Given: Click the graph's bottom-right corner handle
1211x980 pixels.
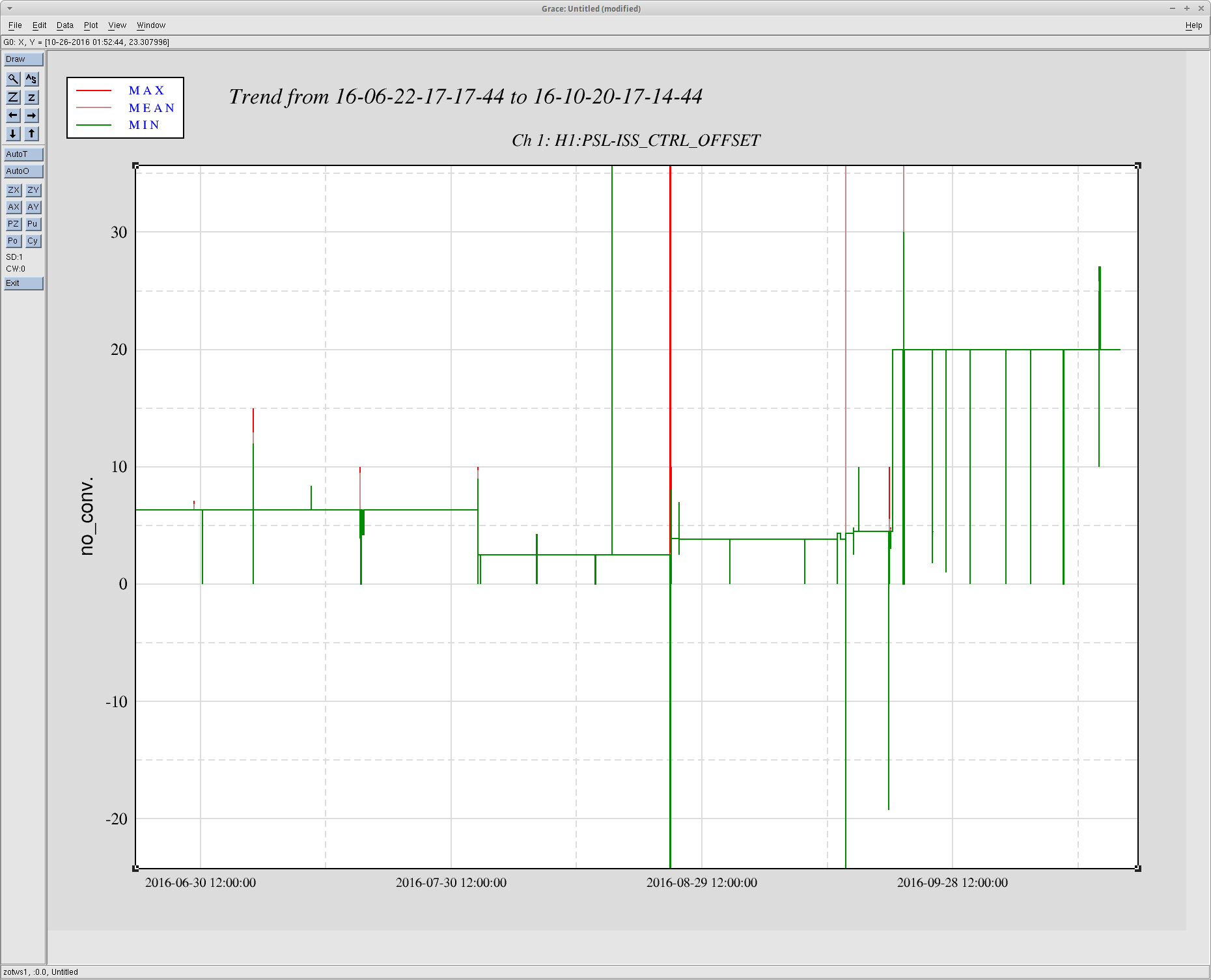Looking at the screenshot, I should pyautogui.click(x=1138, y=869).
